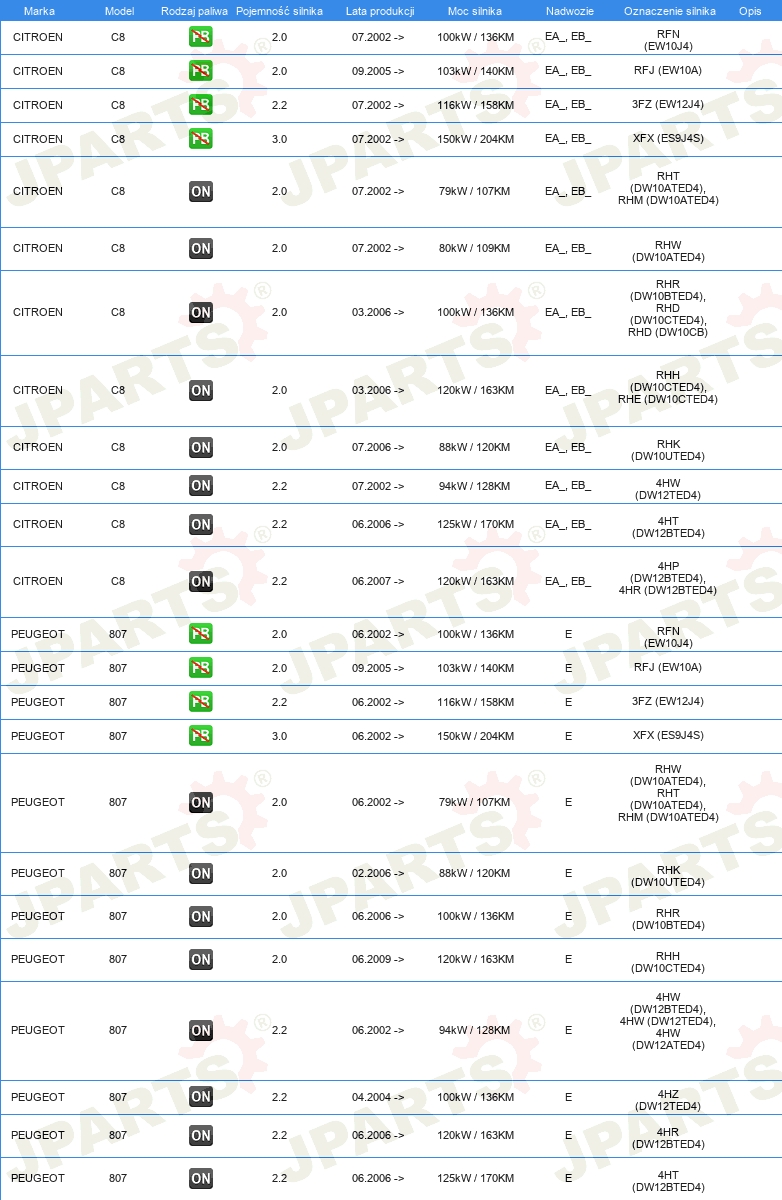Click 'EA_, EB_' in the Citroen 80kW / 109KM row

tap(568, 248)
